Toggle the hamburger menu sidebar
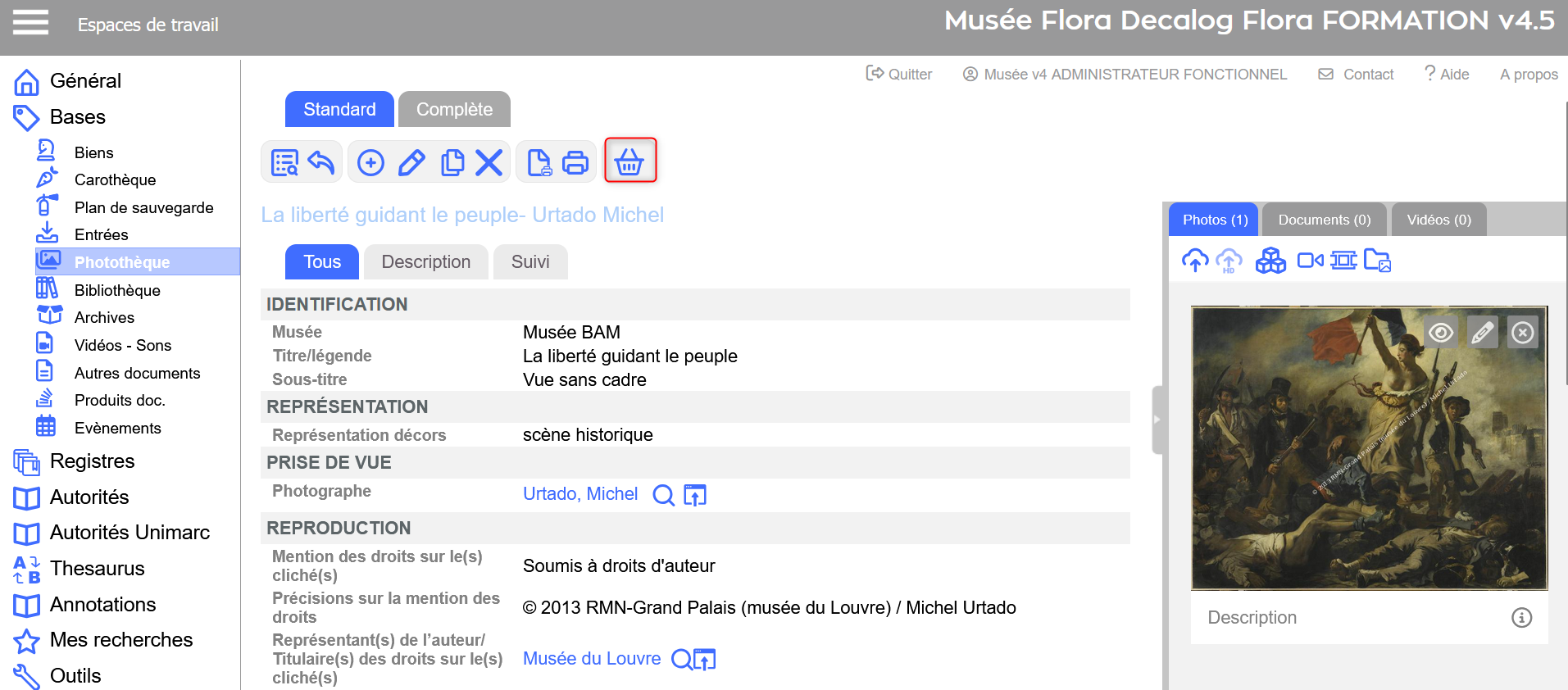 (x=30, y=23)
